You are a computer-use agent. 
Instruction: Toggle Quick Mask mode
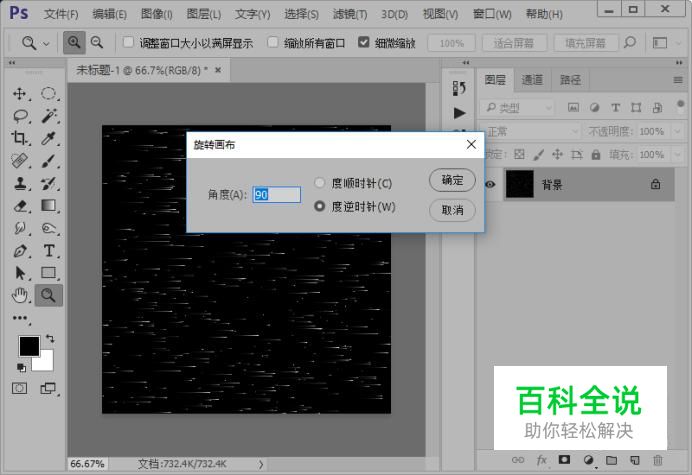19,388
